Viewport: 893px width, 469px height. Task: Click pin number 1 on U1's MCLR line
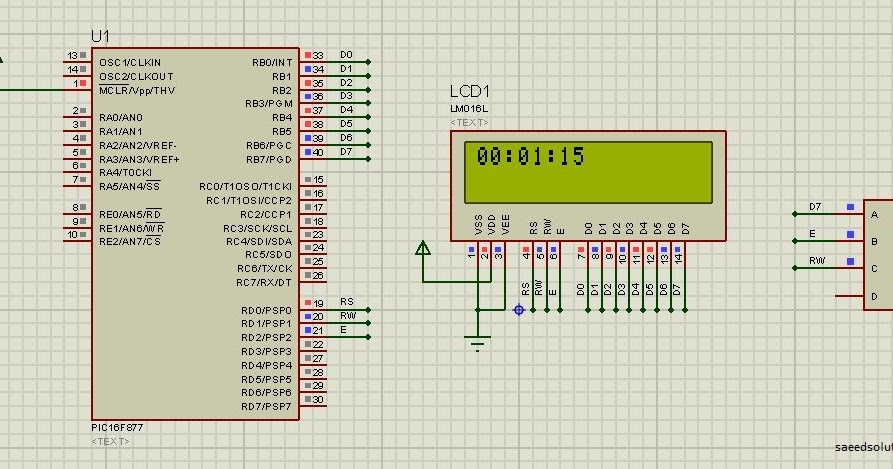point(75,83)
